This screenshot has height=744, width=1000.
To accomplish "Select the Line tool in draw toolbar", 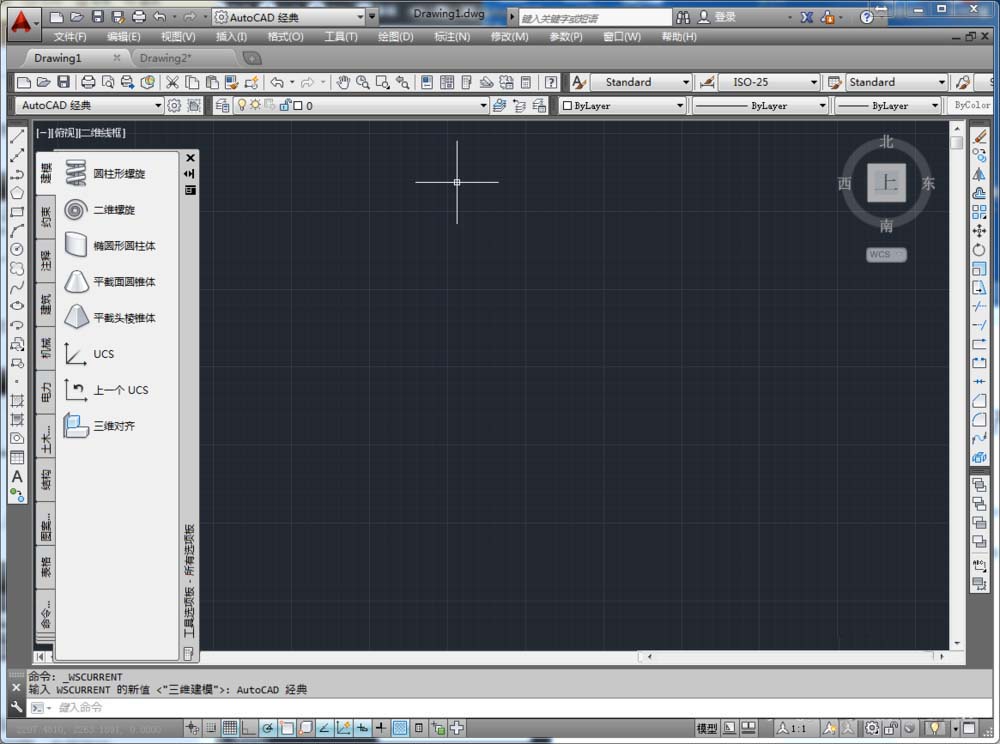I will tap(17, 136).
